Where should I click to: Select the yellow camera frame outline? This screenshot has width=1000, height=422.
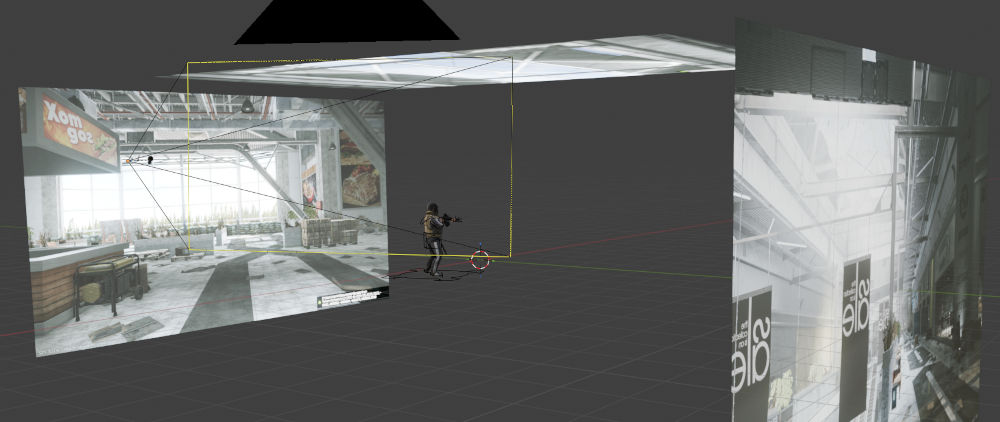pyautogui.click(x=349, y=157)
